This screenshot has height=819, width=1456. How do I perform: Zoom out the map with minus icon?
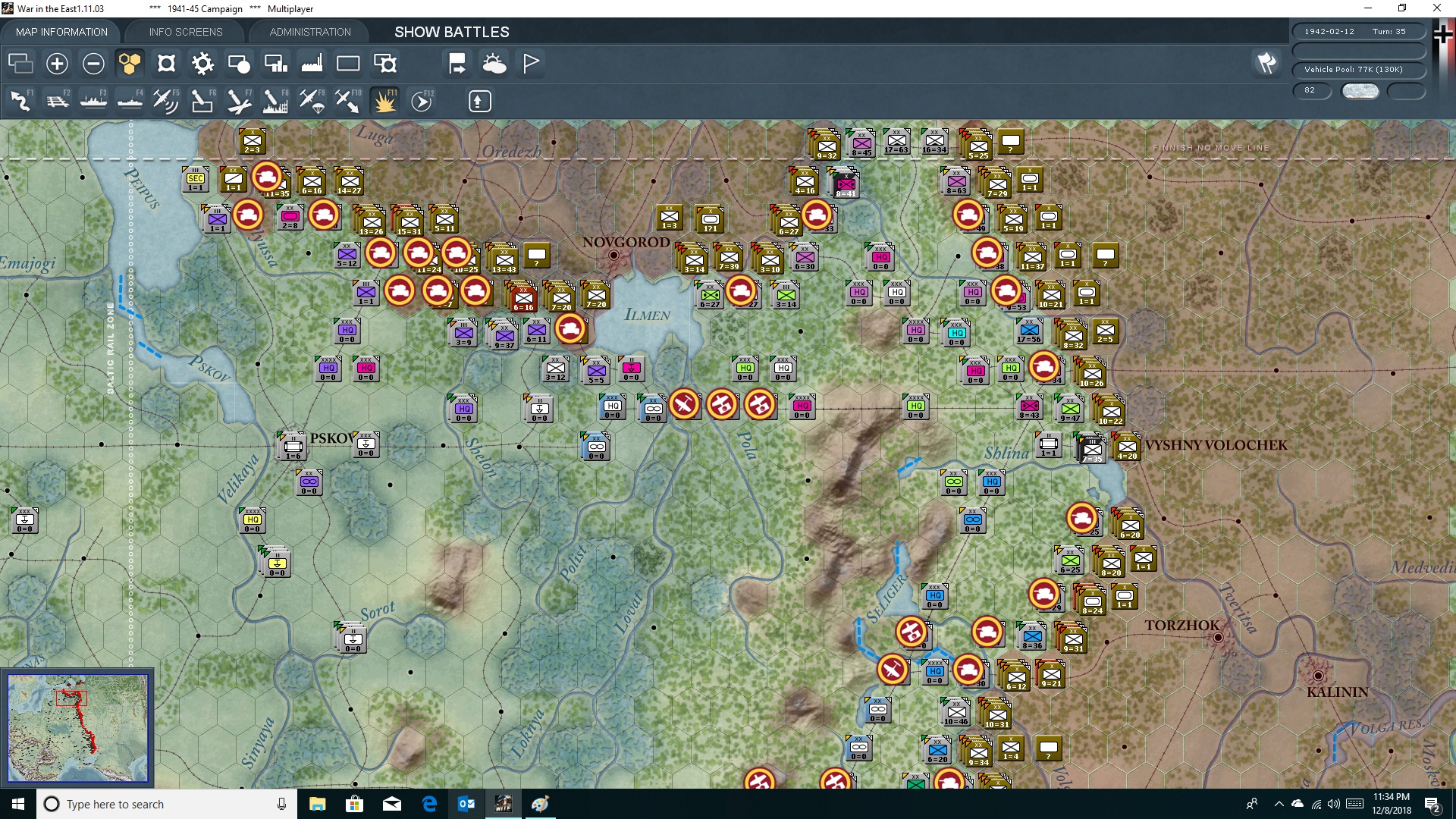pos(93,64)
